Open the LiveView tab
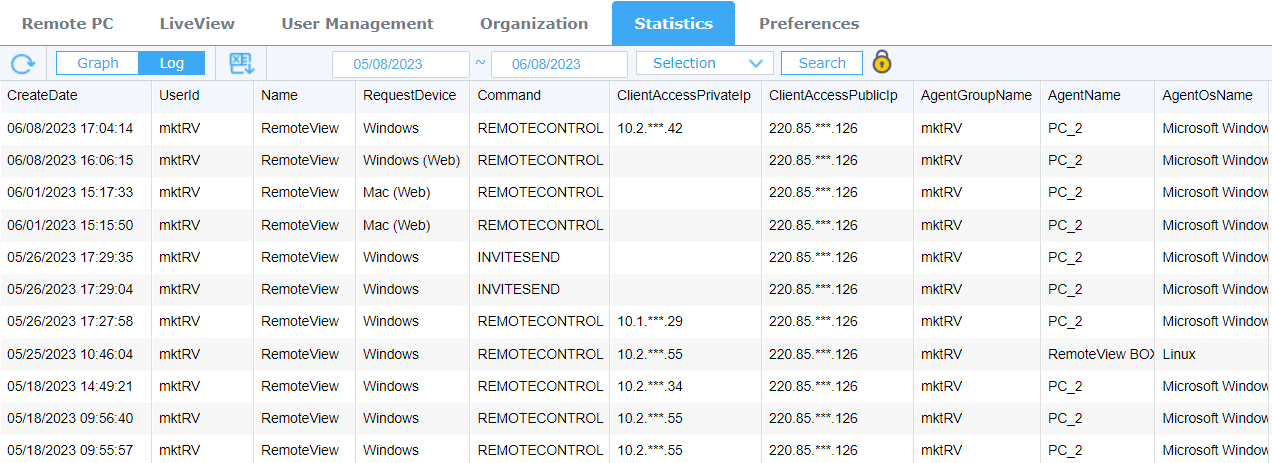Viewport: 1272px width, 463px height. point(197,23)
